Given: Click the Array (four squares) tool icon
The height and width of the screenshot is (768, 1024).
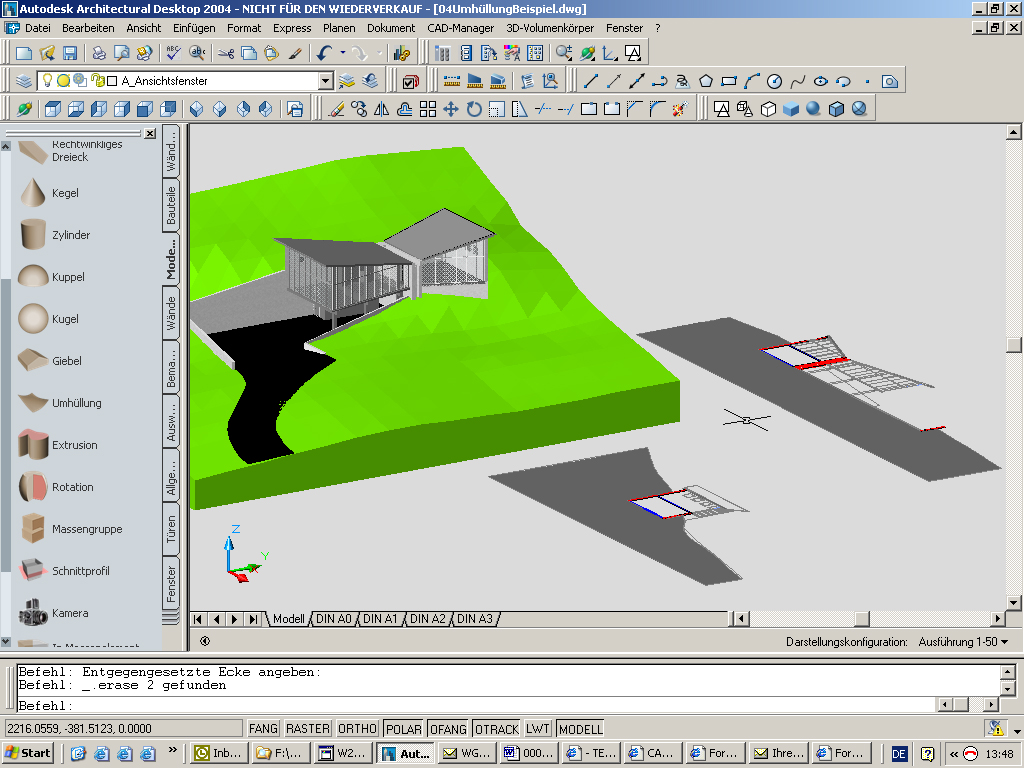Looking at the screenshot, I should coord(428,109).
